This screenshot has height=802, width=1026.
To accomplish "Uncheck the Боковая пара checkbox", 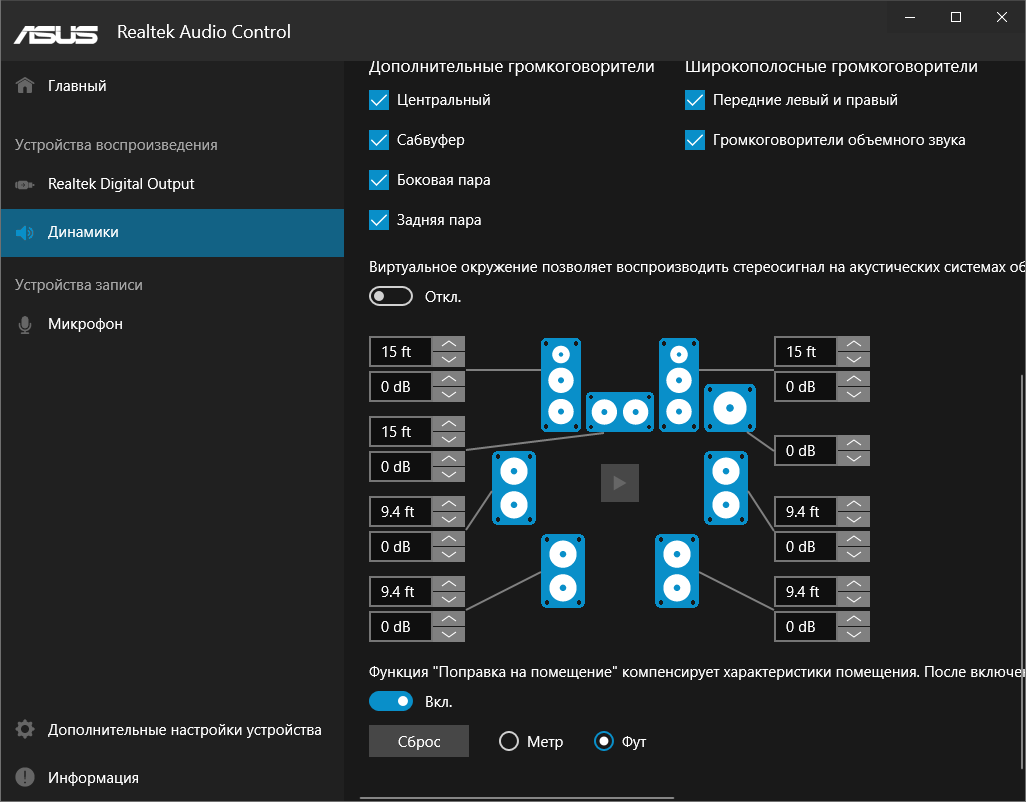I will 379,180.
